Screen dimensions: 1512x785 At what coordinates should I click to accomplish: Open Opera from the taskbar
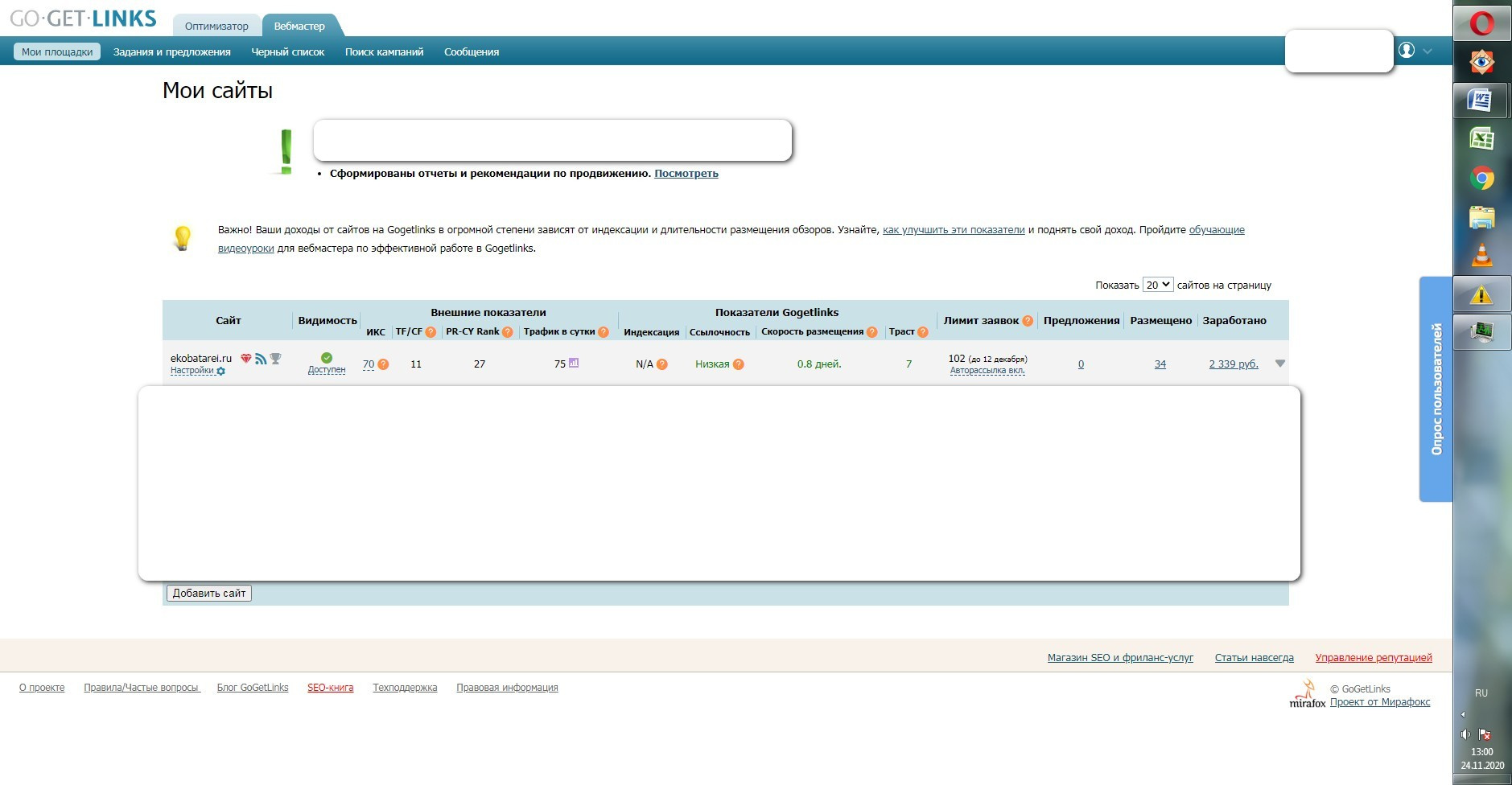(x=1481, y=23)
